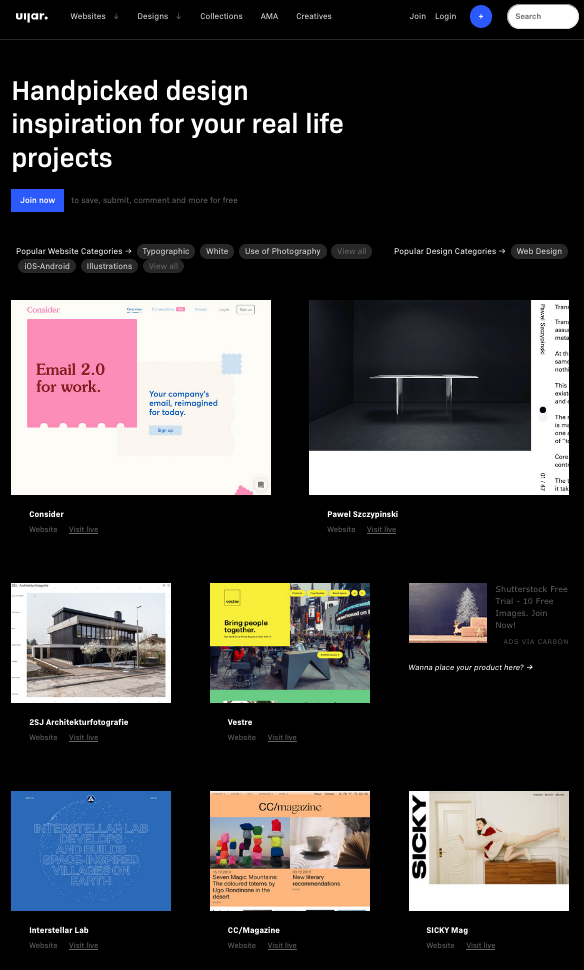Click the ADS VIA CARBON label
This screenshot has width=584, height=970.
[536, 642]
